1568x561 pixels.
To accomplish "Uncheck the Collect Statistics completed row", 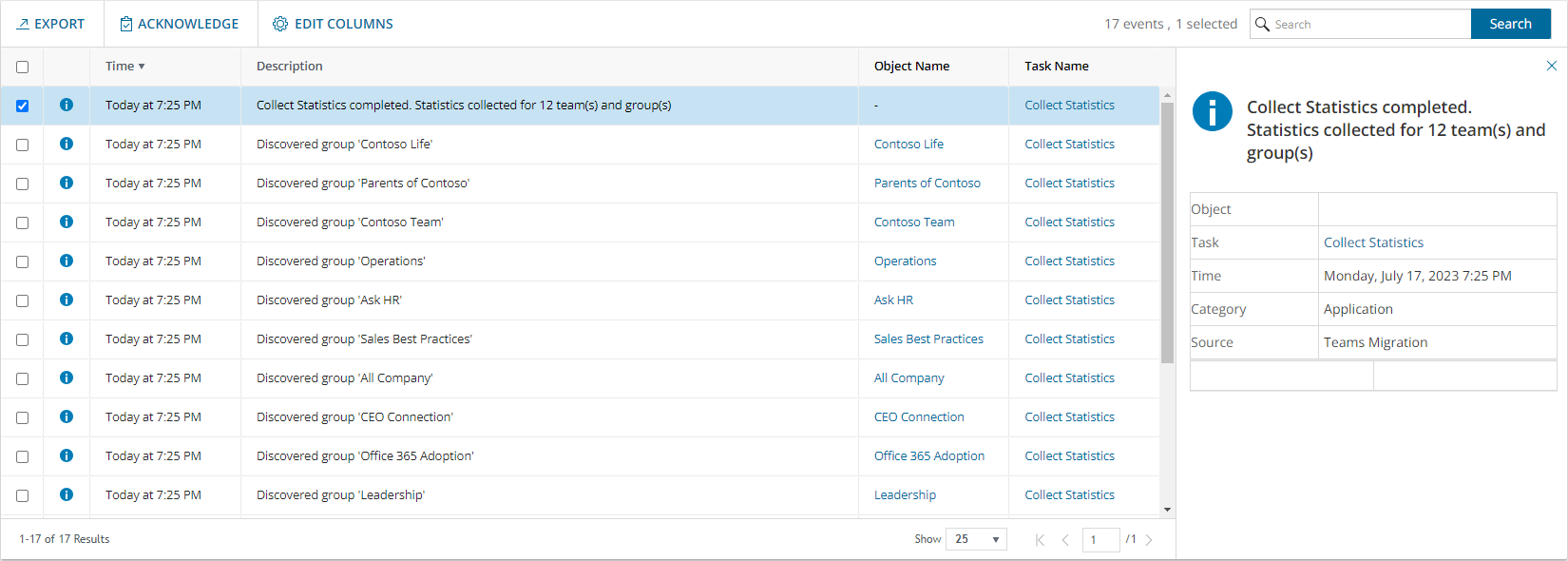I will point(23,106).
